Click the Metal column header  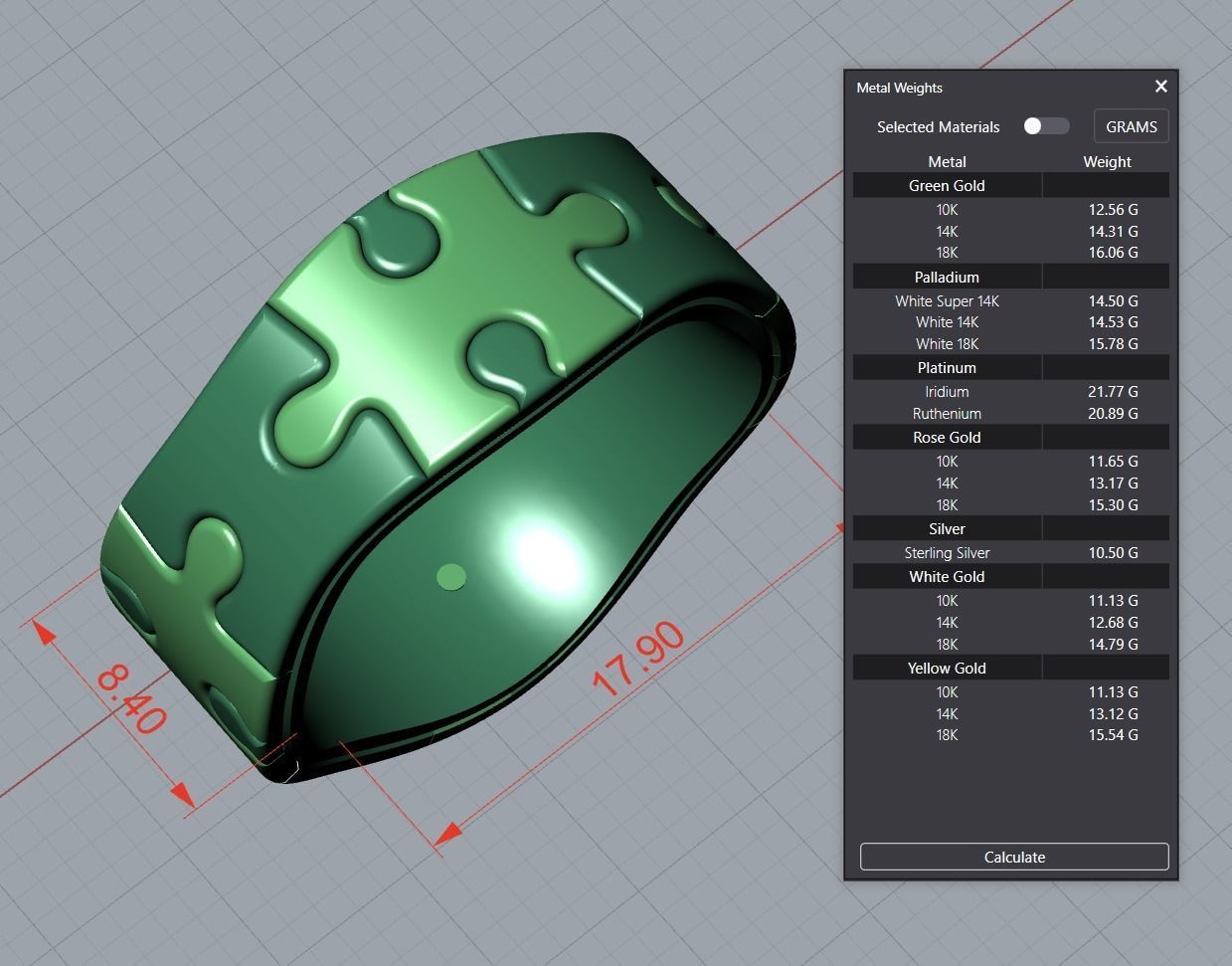947,161
